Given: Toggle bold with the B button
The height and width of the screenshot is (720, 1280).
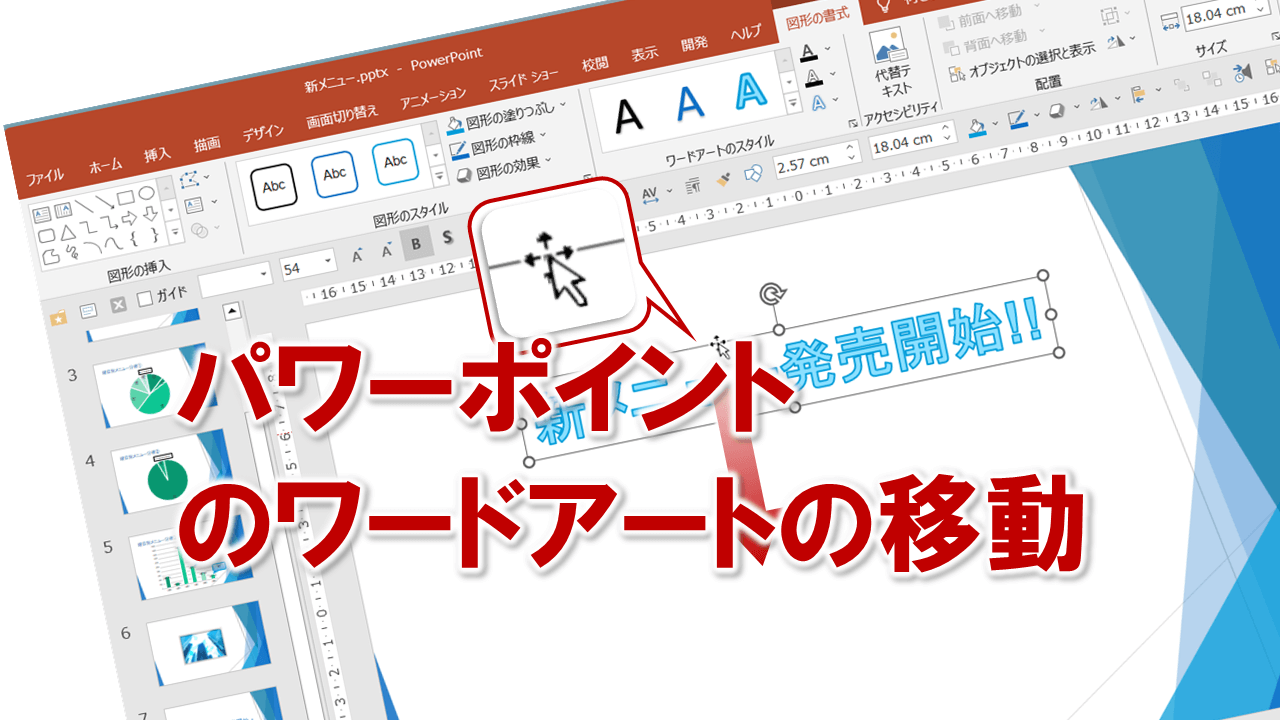Looking at the screenshot, I should pos(417,243).
